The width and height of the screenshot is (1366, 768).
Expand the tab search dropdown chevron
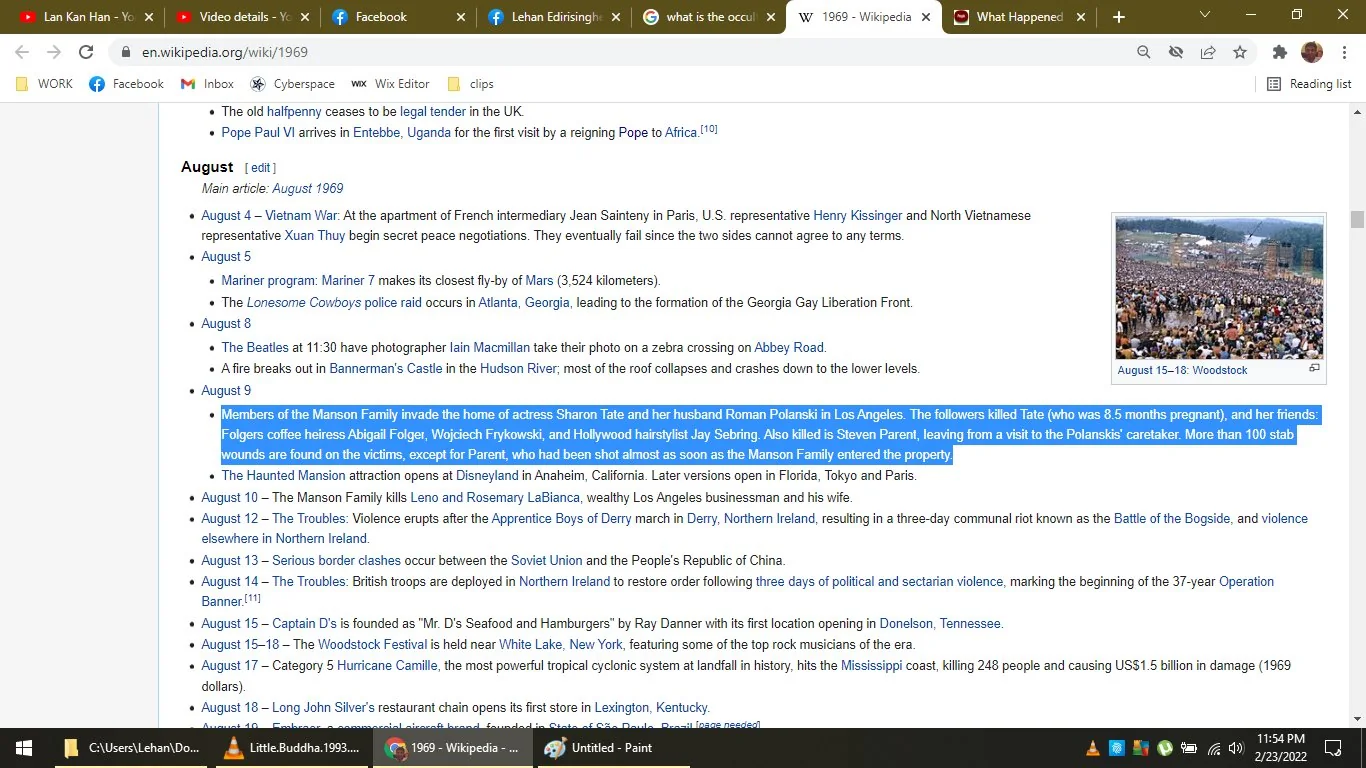coord(1205,14)
